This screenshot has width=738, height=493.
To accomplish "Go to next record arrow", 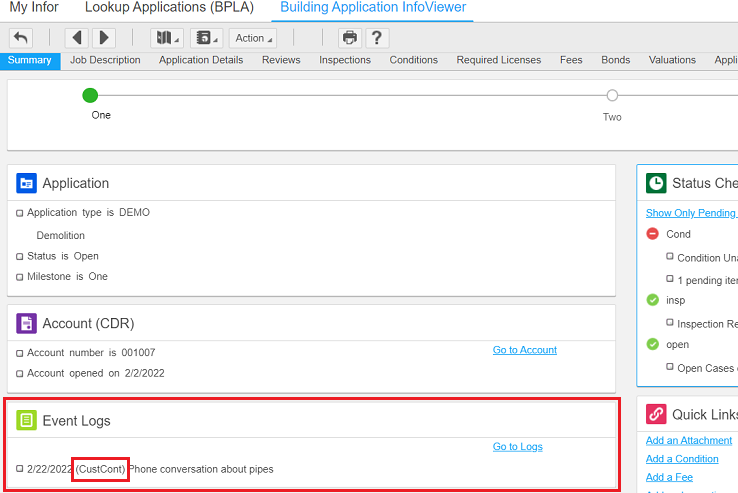I will click(103, 38).
